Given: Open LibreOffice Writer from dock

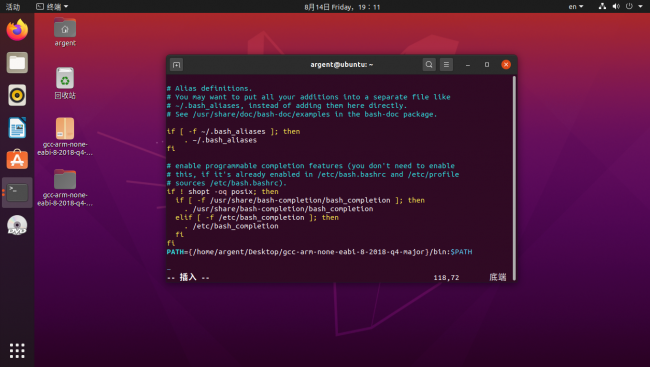Looking at the screenshot, I should 17,127.
